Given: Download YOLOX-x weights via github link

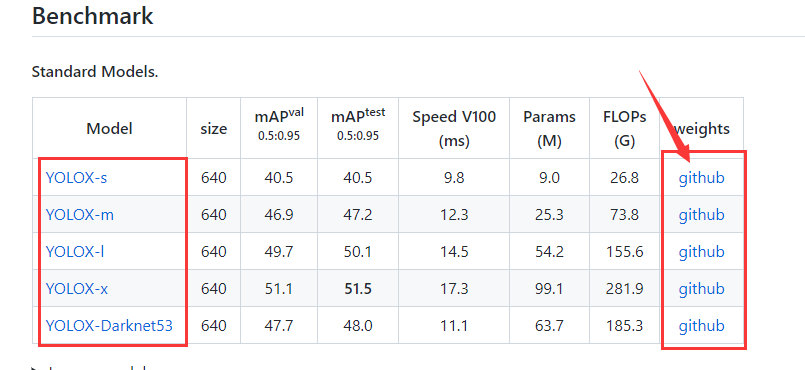Looking at the screenshot, I should coord(701,288).
